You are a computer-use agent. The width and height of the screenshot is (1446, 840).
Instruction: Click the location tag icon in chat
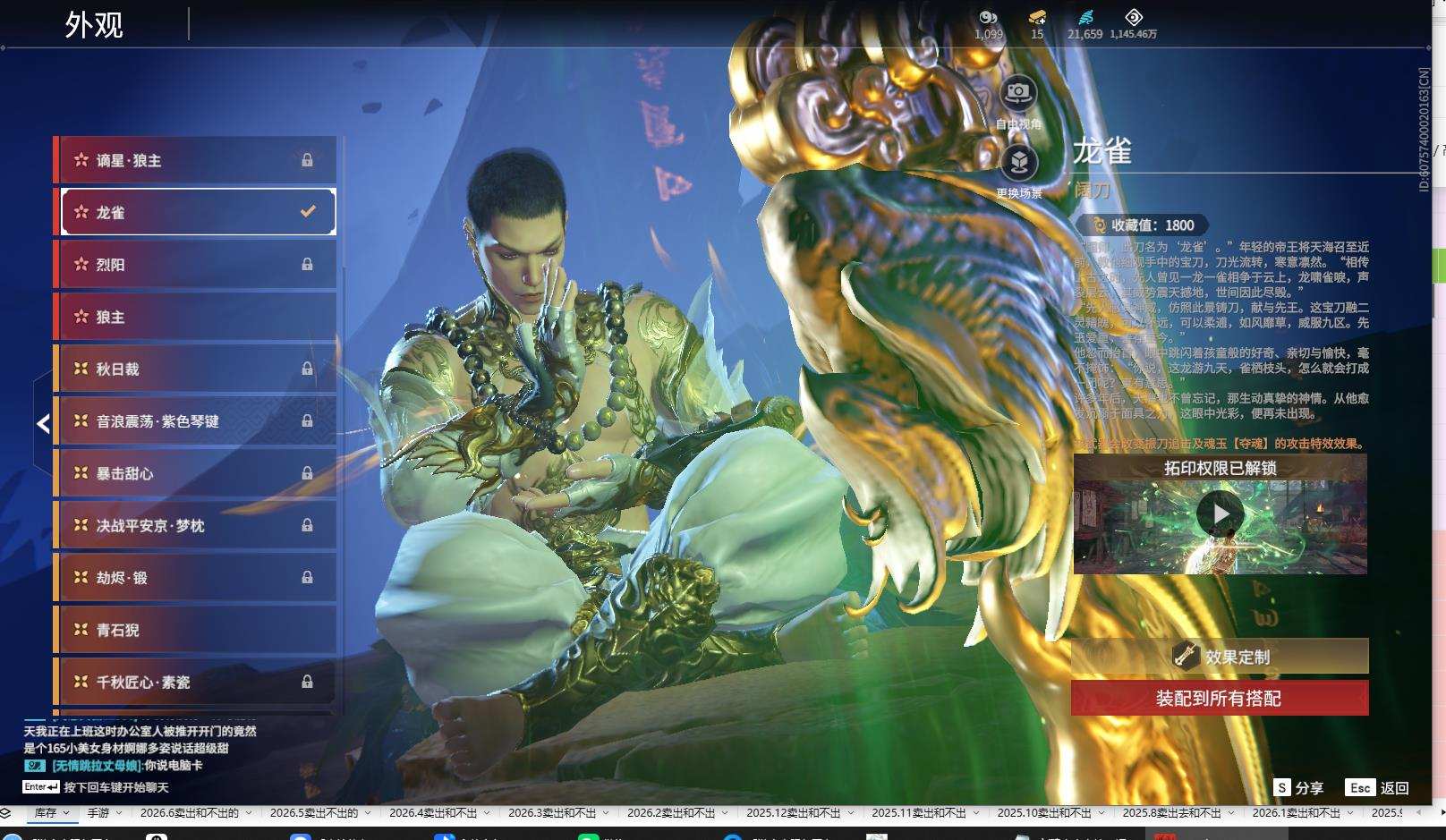35,766
